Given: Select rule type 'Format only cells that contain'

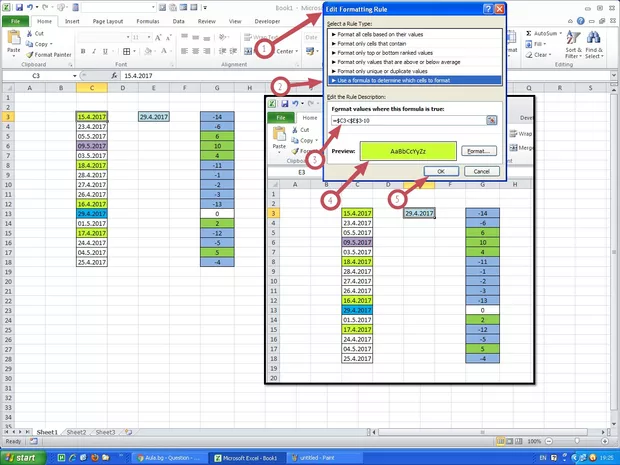Looking at the screenshot, I should click(x=414, y=43).
